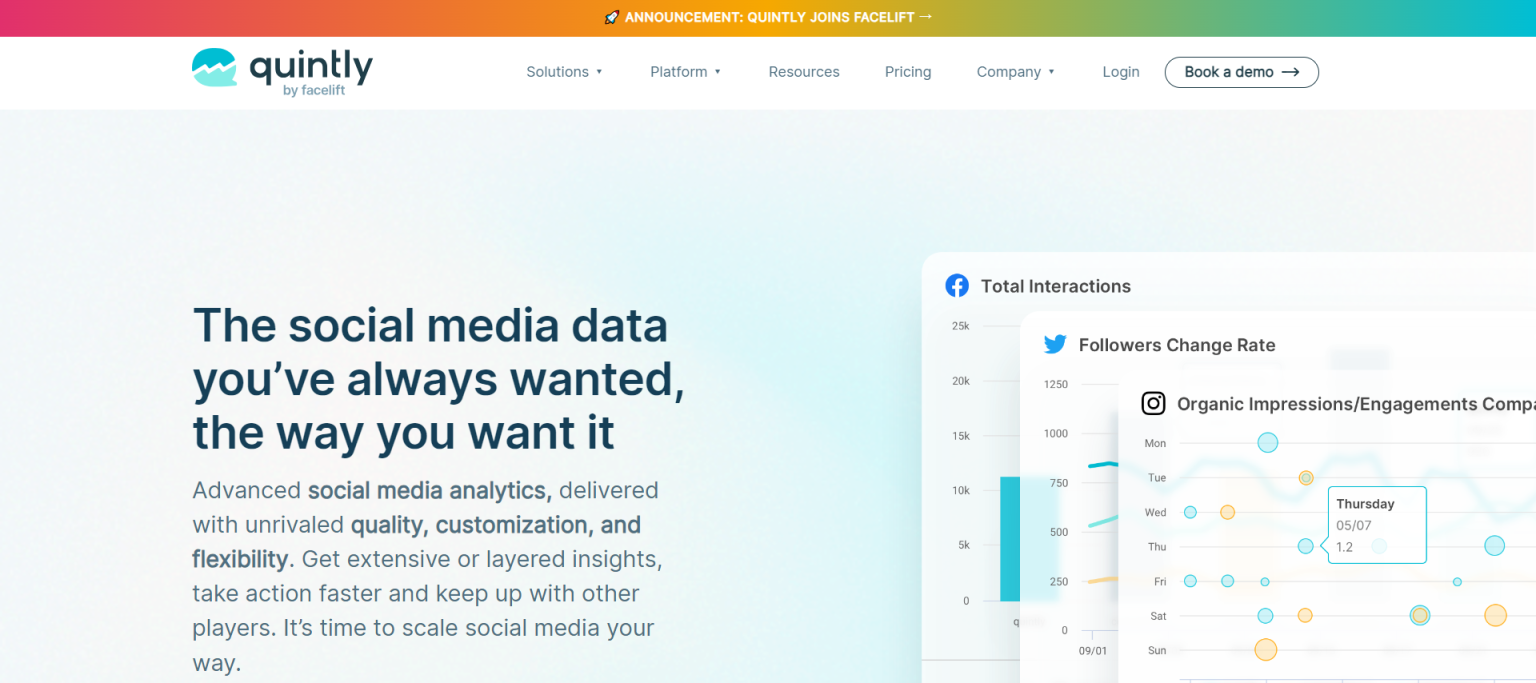Open the Quintly joins Facelift announcement

(x=769, y=18)
